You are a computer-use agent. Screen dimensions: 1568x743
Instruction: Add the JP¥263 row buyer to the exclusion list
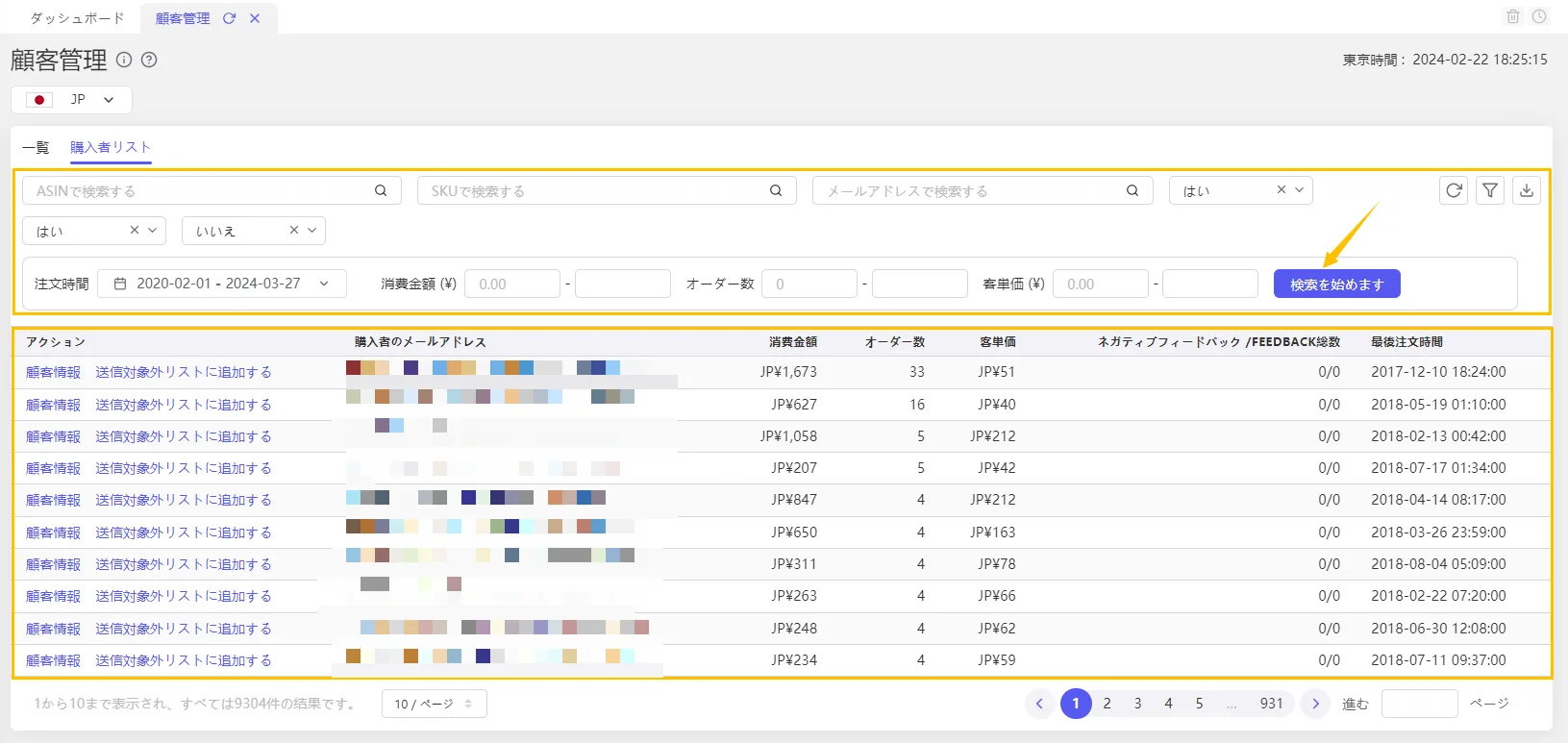pos(184,596)
